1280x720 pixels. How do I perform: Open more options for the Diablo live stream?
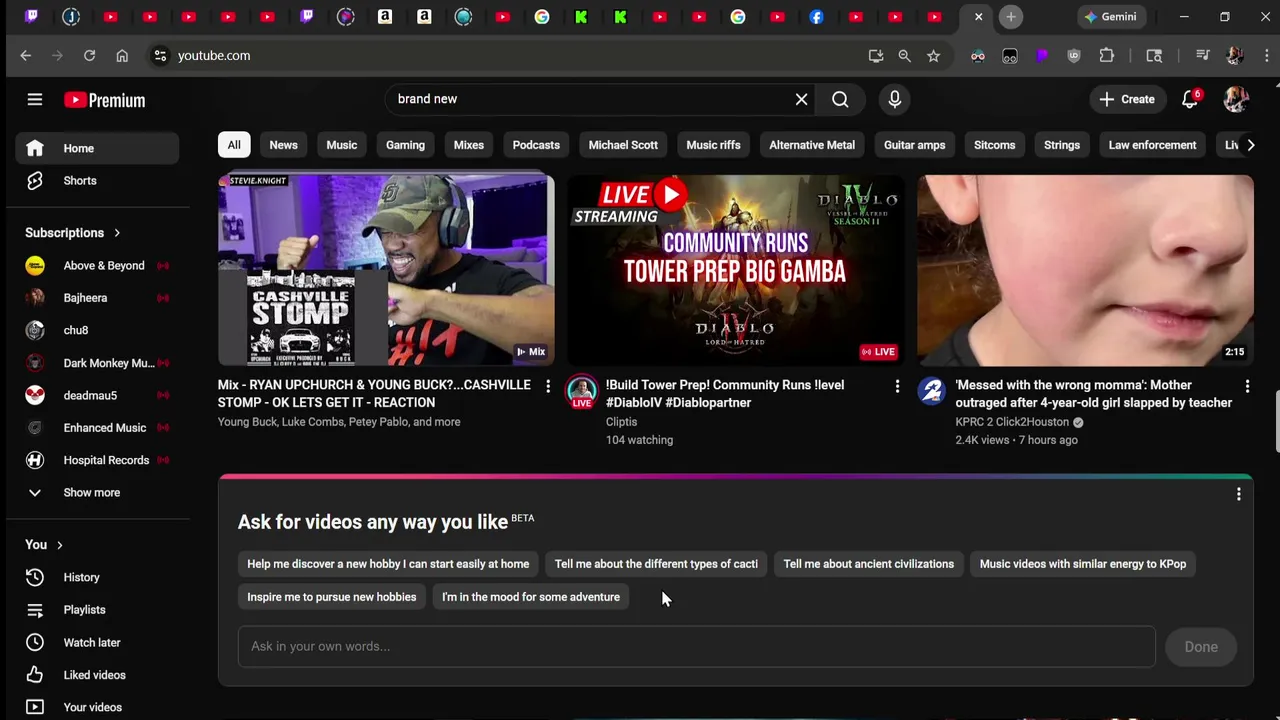[x=897, y=386]
